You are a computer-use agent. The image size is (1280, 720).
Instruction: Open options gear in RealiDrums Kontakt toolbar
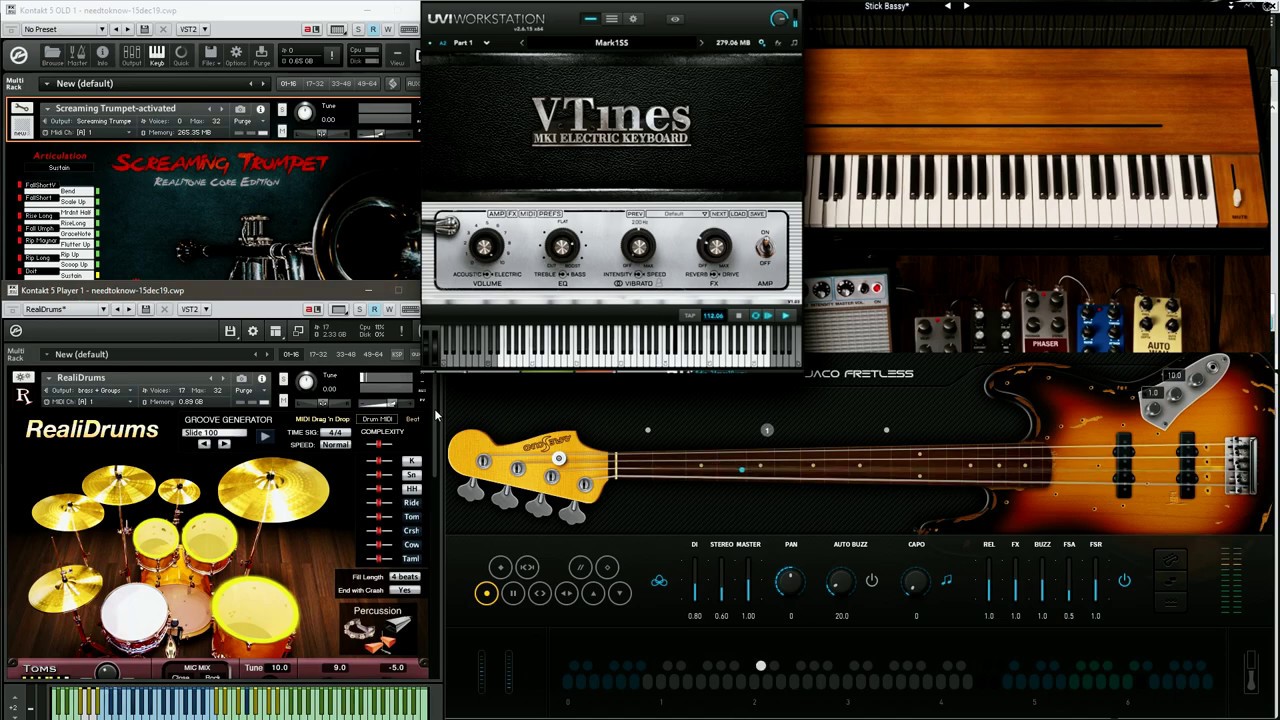click(253, 331)
